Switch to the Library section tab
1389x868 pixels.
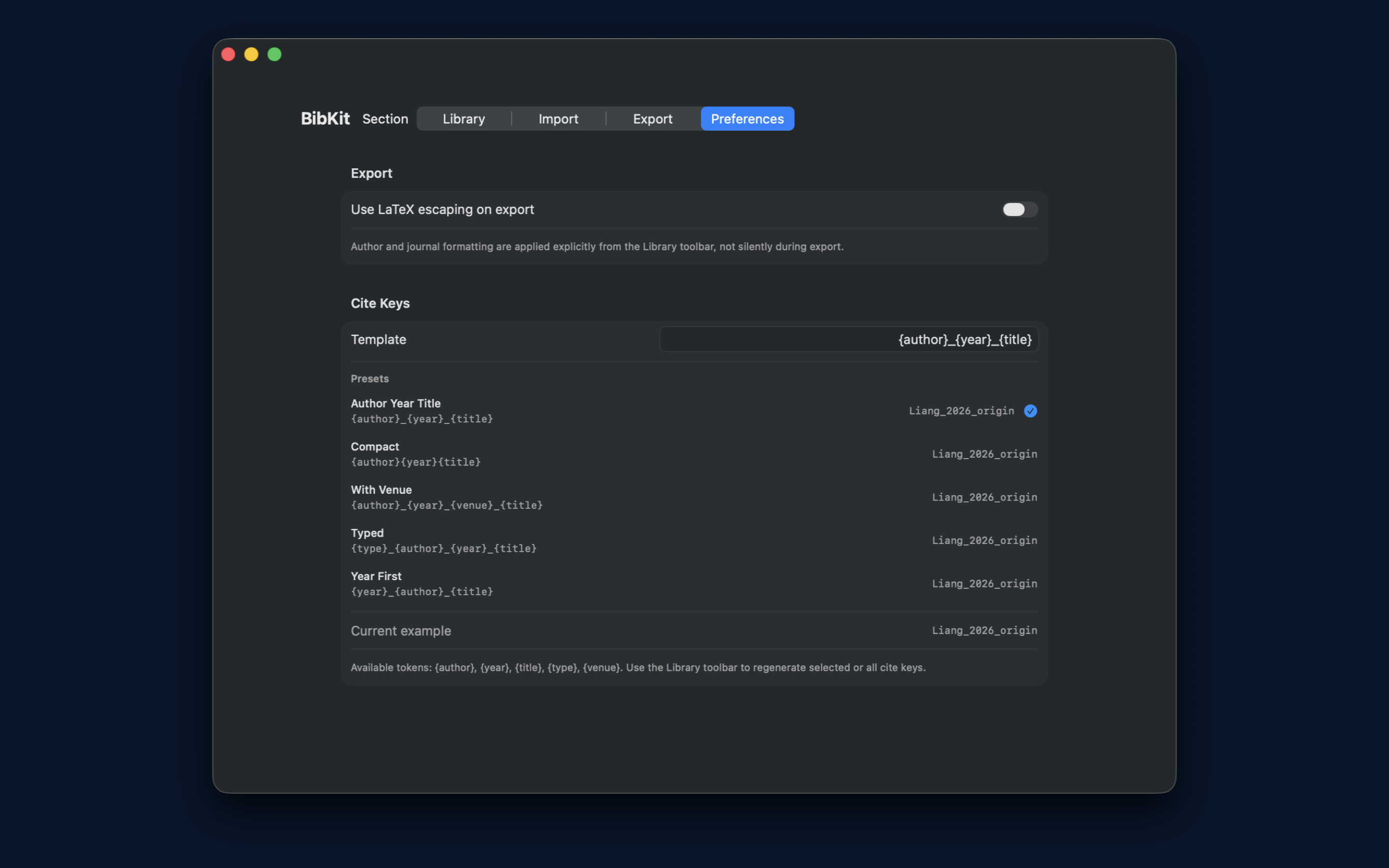coord(464,119)
